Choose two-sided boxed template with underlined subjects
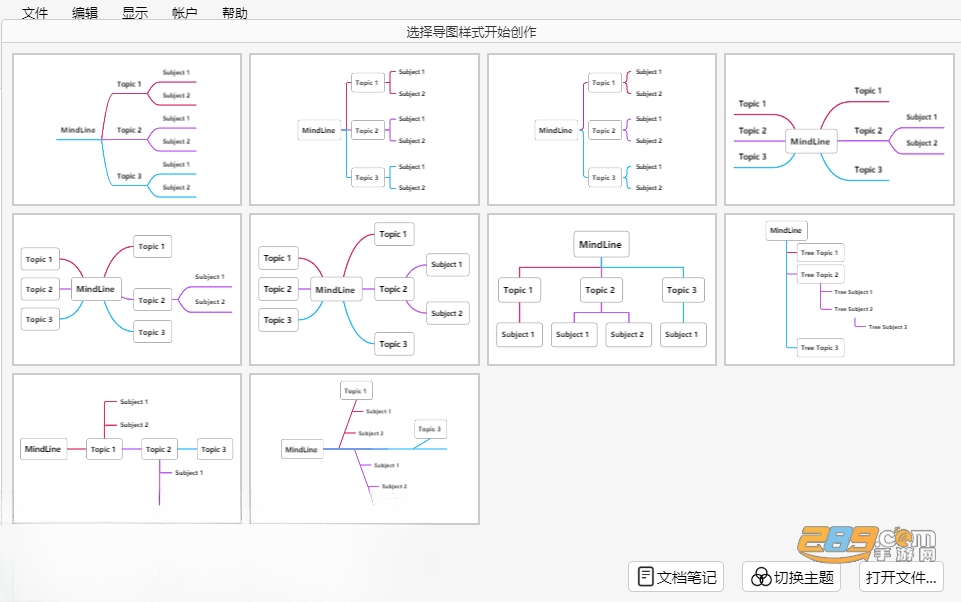 click(x=127, y=289)
